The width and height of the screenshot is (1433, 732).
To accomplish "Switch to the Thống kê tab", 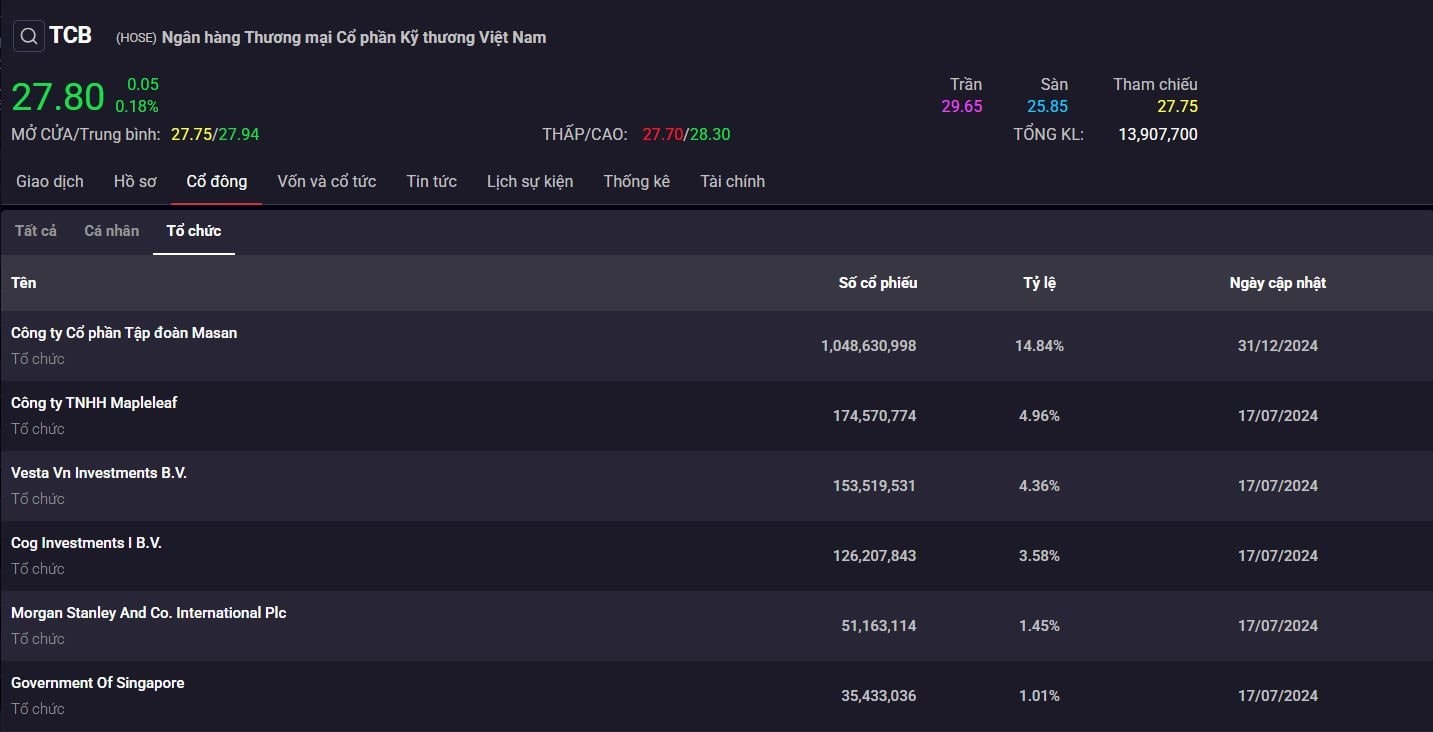I will point(637,181).
